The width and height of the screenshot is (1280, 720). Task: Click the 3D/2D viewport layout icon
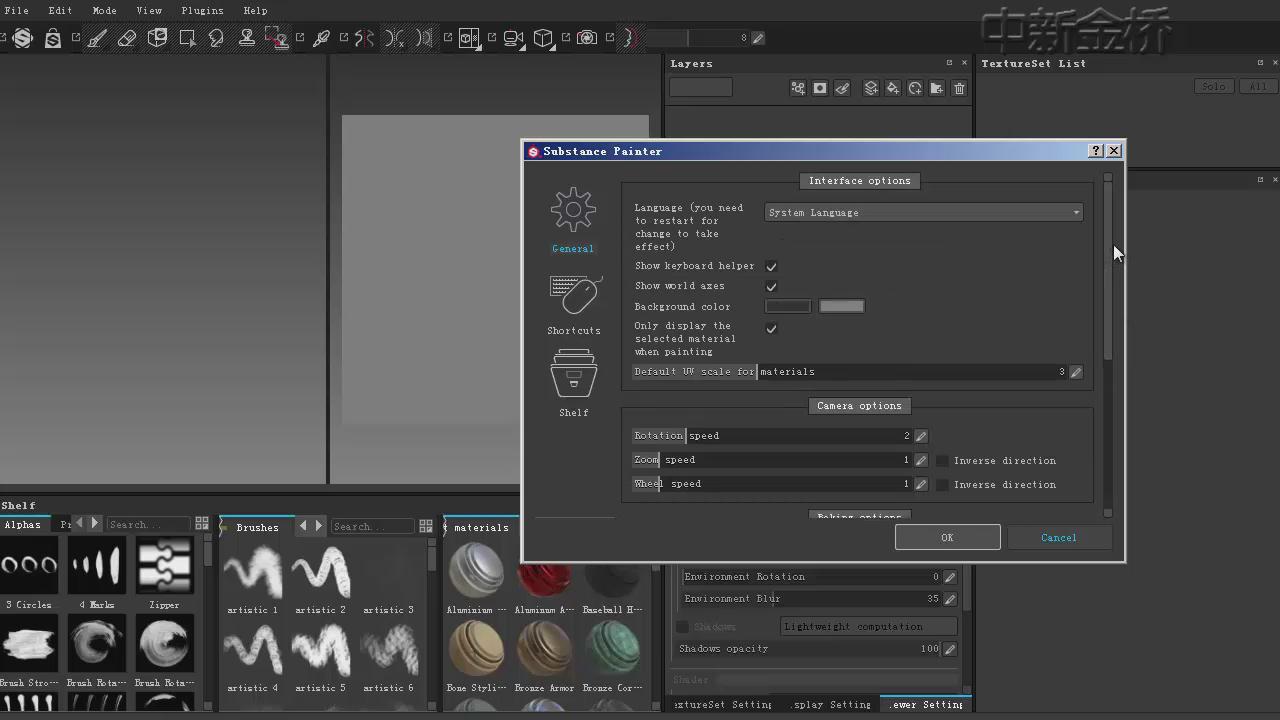[x=468, y=38]
